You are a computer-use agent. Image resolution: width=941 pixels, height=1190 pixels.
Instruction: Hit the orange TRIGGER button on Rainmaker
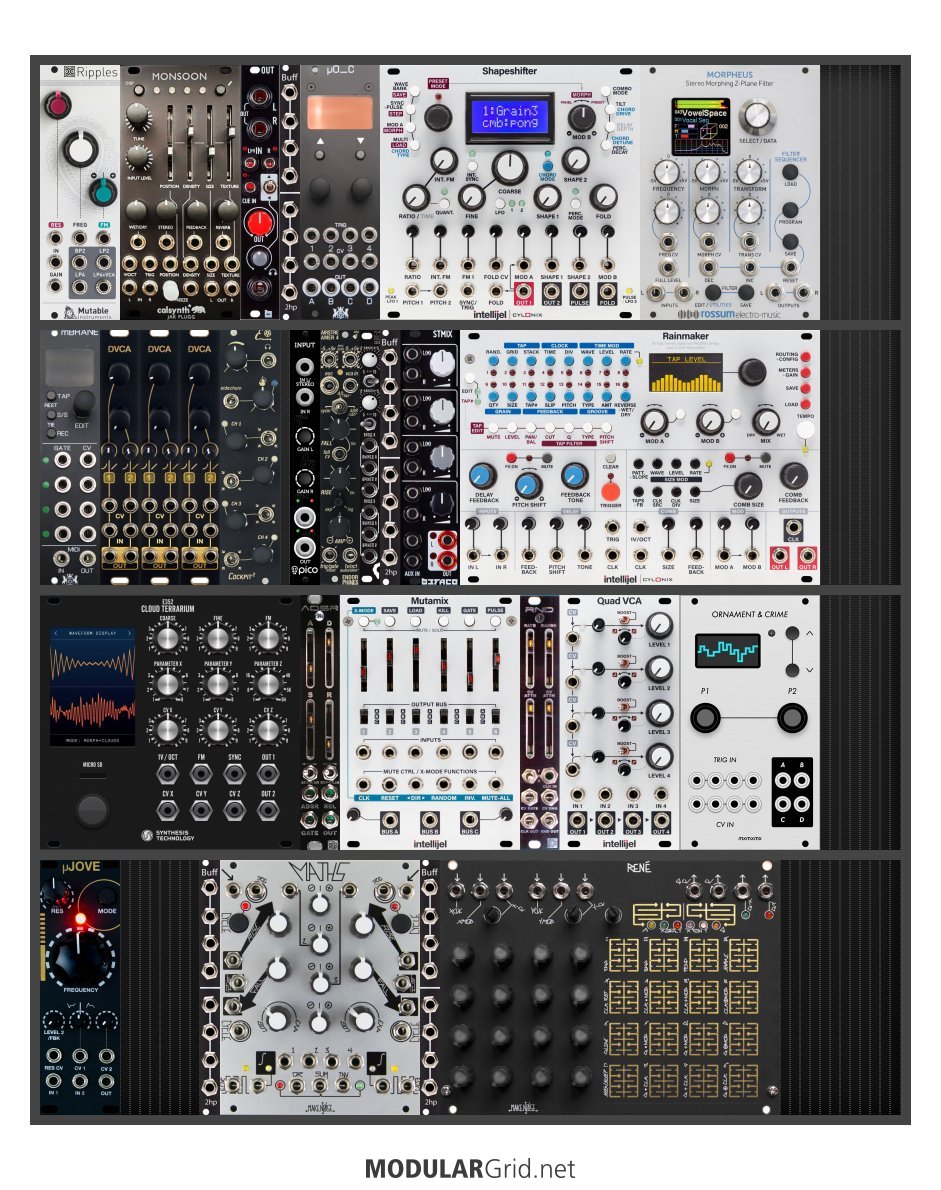pos(610,490)
